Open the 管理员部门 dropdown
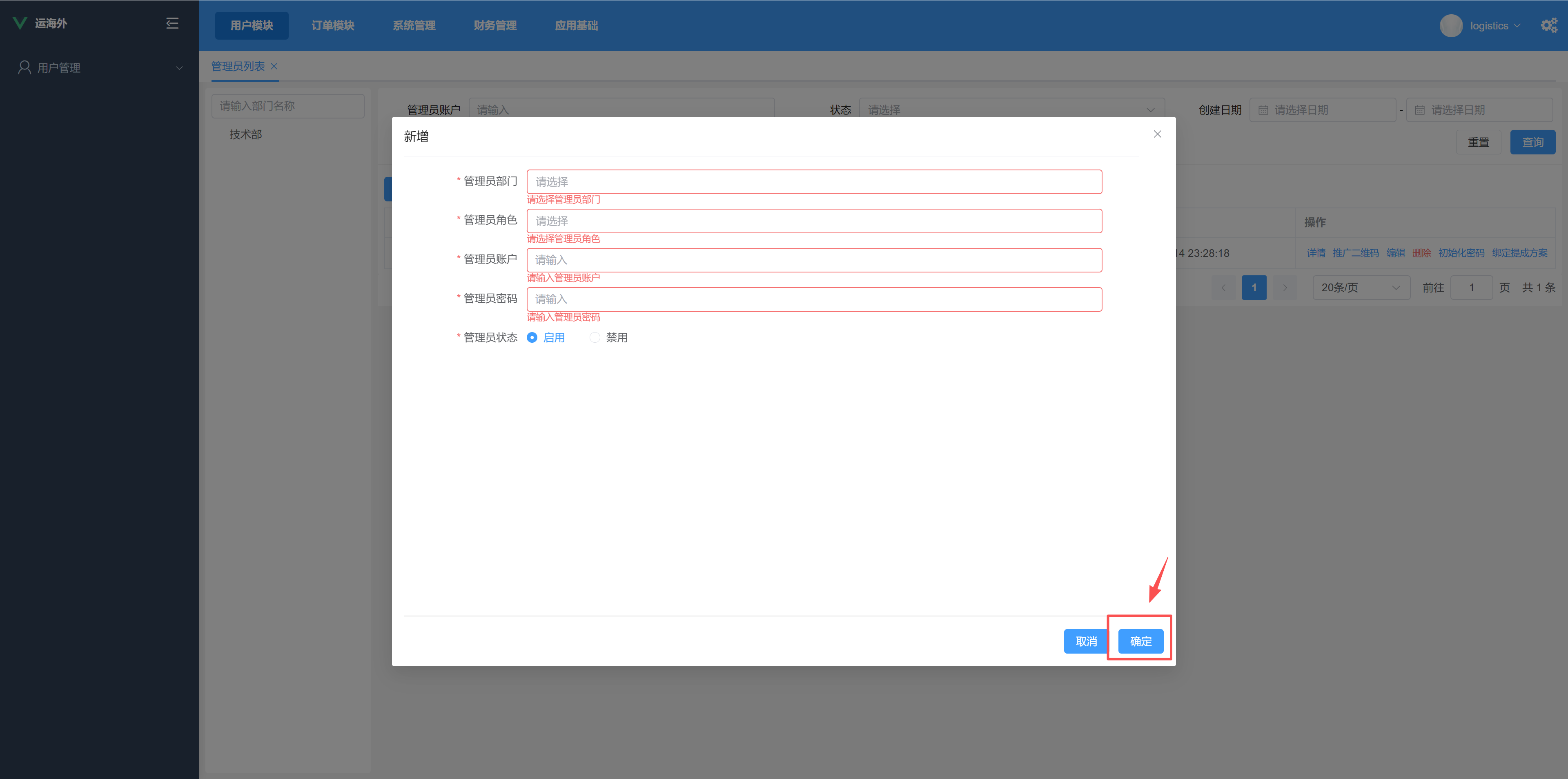Viewport: 1568px width, 779px height. point(814,181)
